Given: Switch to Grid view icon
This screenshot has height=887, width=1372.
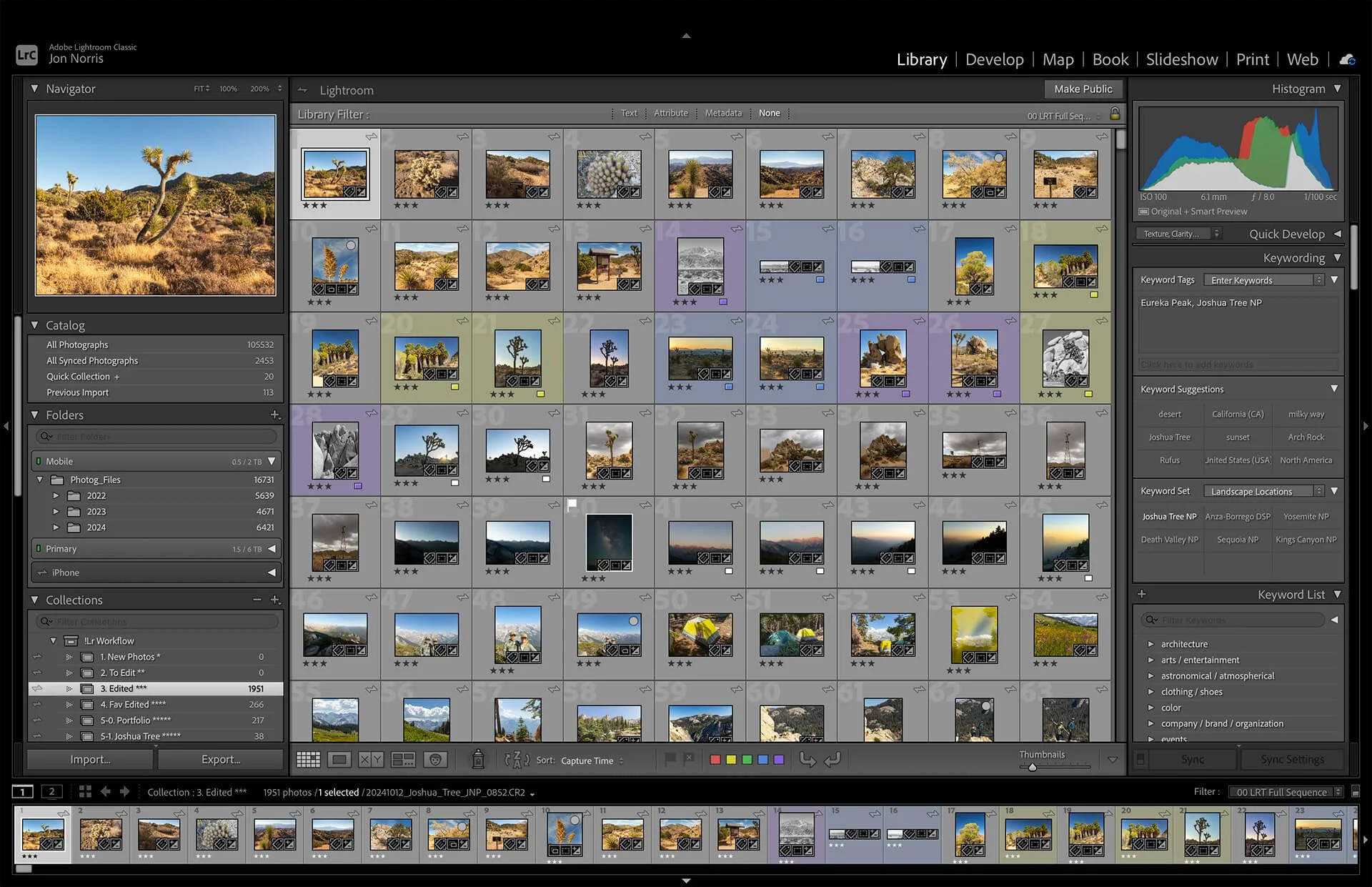Looking at the screenshot, I should tap(308, 760).
